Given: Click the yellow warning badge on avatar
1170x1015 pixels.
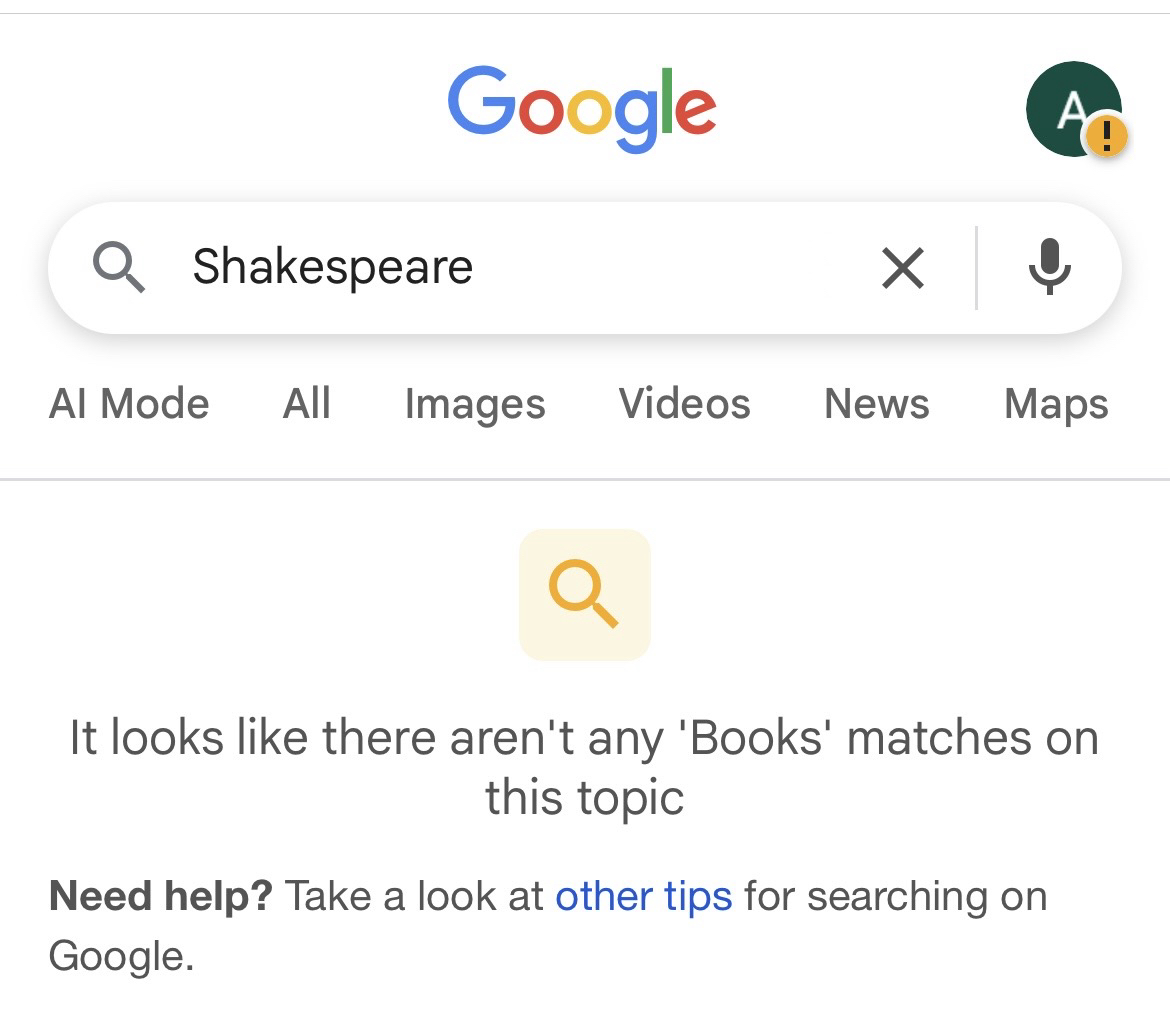Looking at the screenshot, I should [1106, 136].
